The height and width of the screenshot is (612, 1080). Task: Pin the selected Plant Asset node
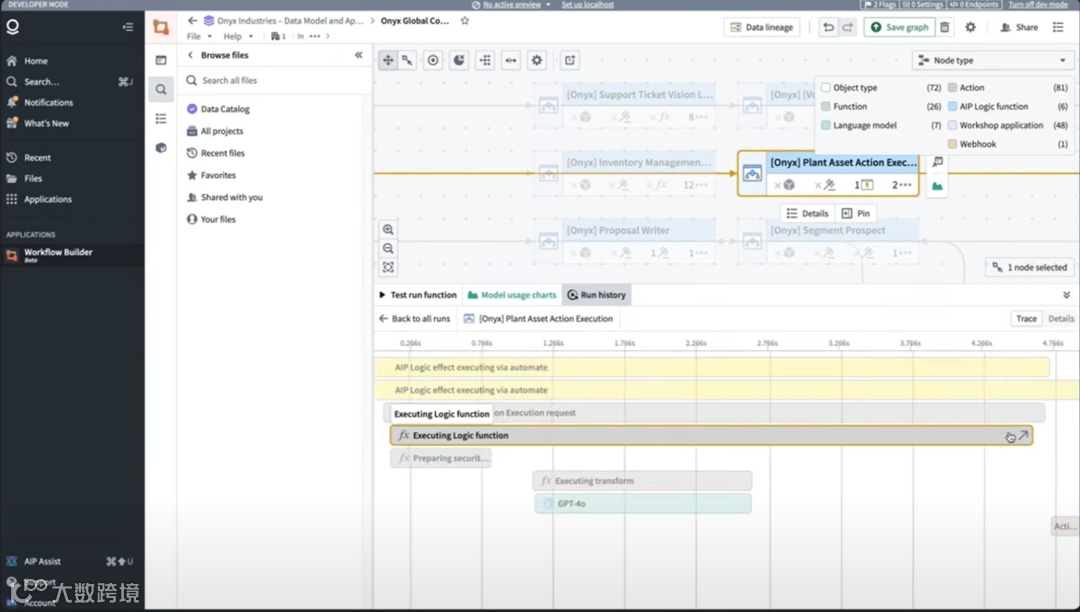pyautogui.click(x=856, y=213)
